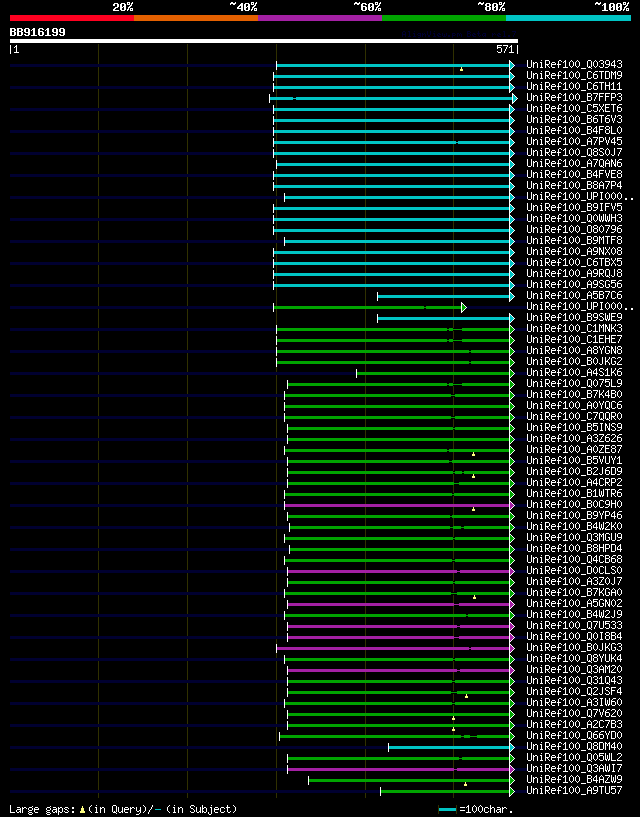Click the green ~80% identity legend segment
Image resolution: width=640 pixels, height=817 pixels.
(444, 18)
